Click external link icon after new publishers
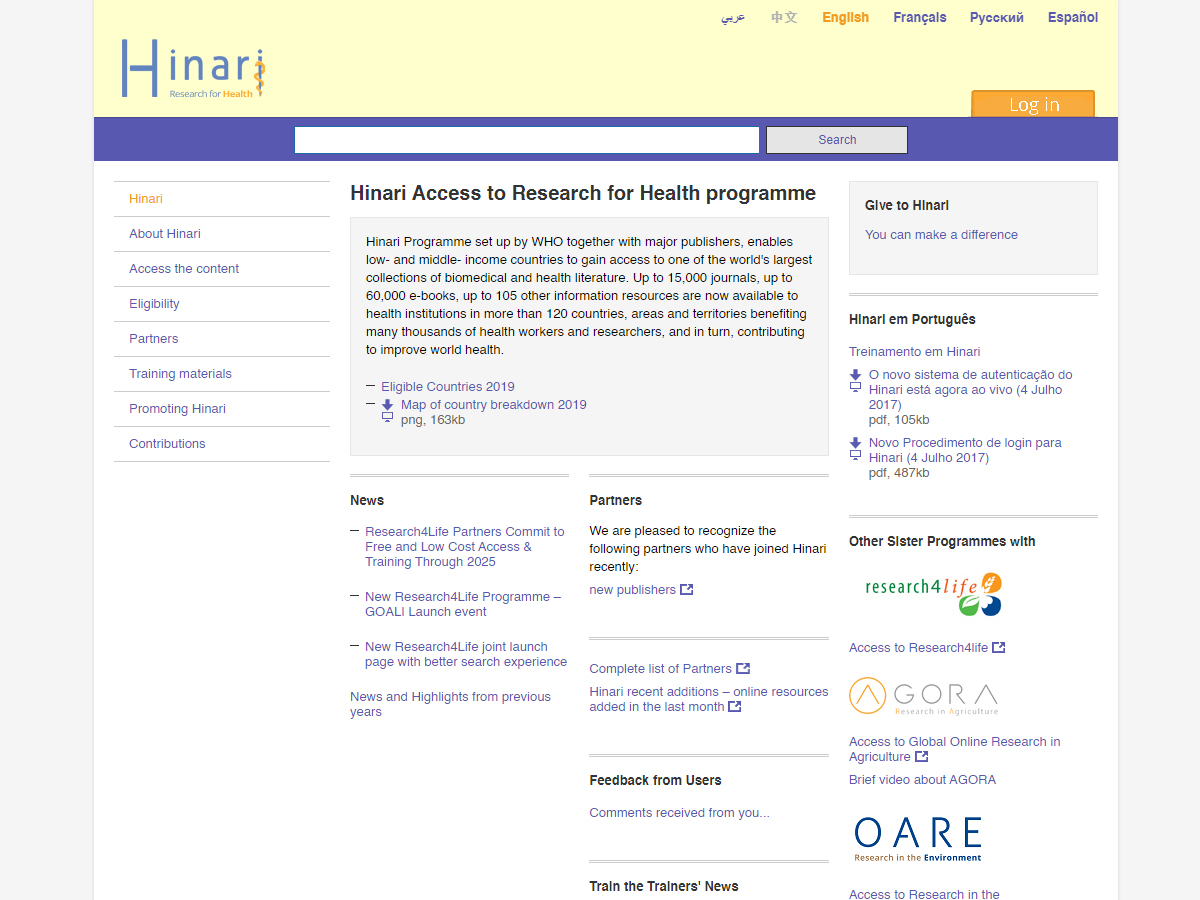 (x=687, y=590)
